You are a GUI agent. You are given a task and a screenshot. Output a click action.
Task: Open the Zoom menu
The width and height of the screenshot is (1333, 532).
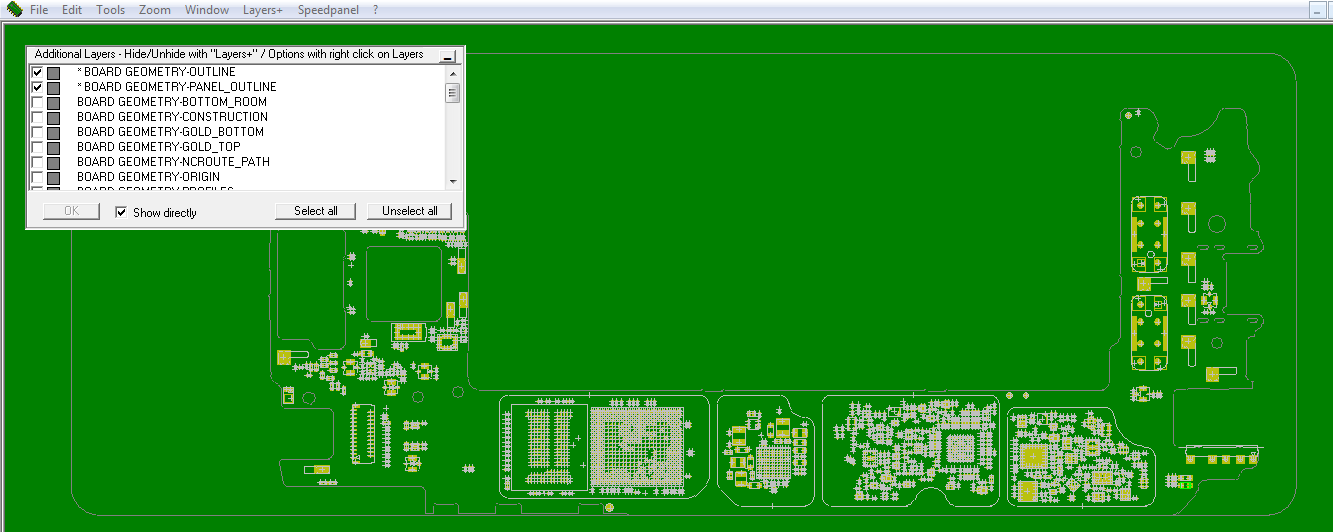[x=155, y=10]
